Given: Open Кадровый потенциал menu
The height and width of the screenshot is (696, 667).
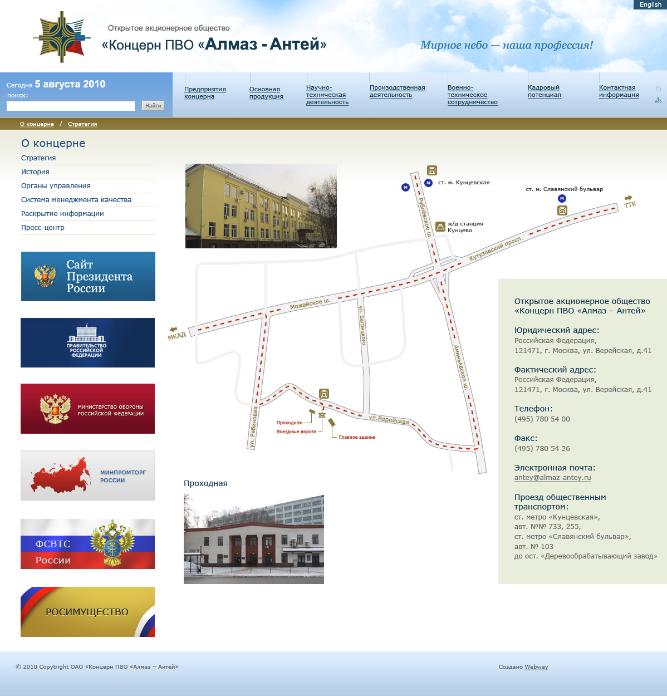Looking at the screenshot, I should click(544, 91).
